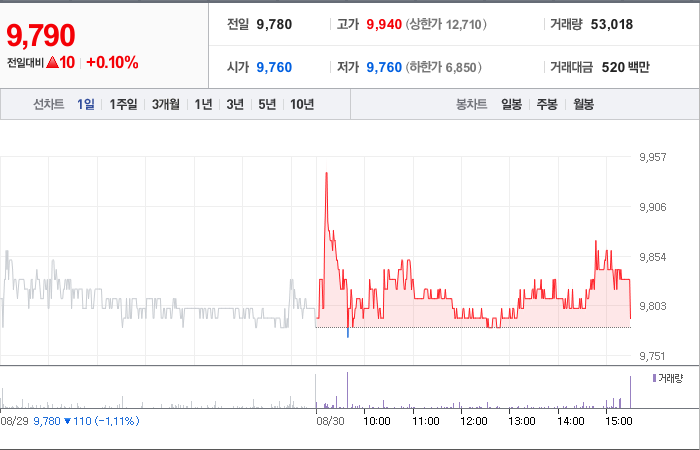Image resolution: width=700 pixels, height=450 pixels.
Task: Click the blue low-price marker on chart
Action: click(x=348, y=333)
